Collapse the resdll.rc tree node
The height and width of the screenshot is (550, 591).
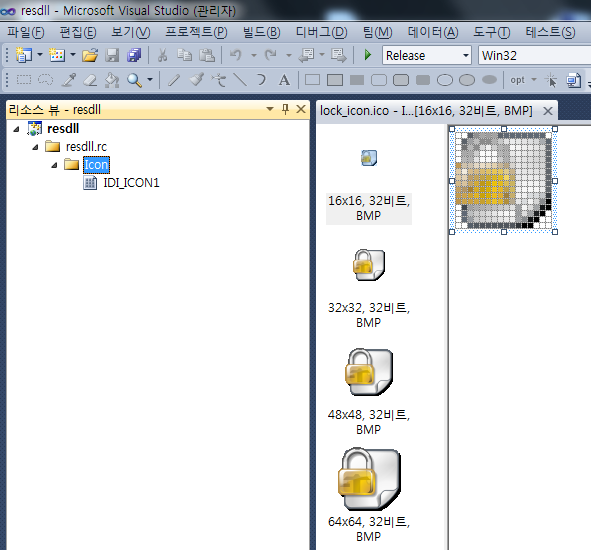pos(35,147)
